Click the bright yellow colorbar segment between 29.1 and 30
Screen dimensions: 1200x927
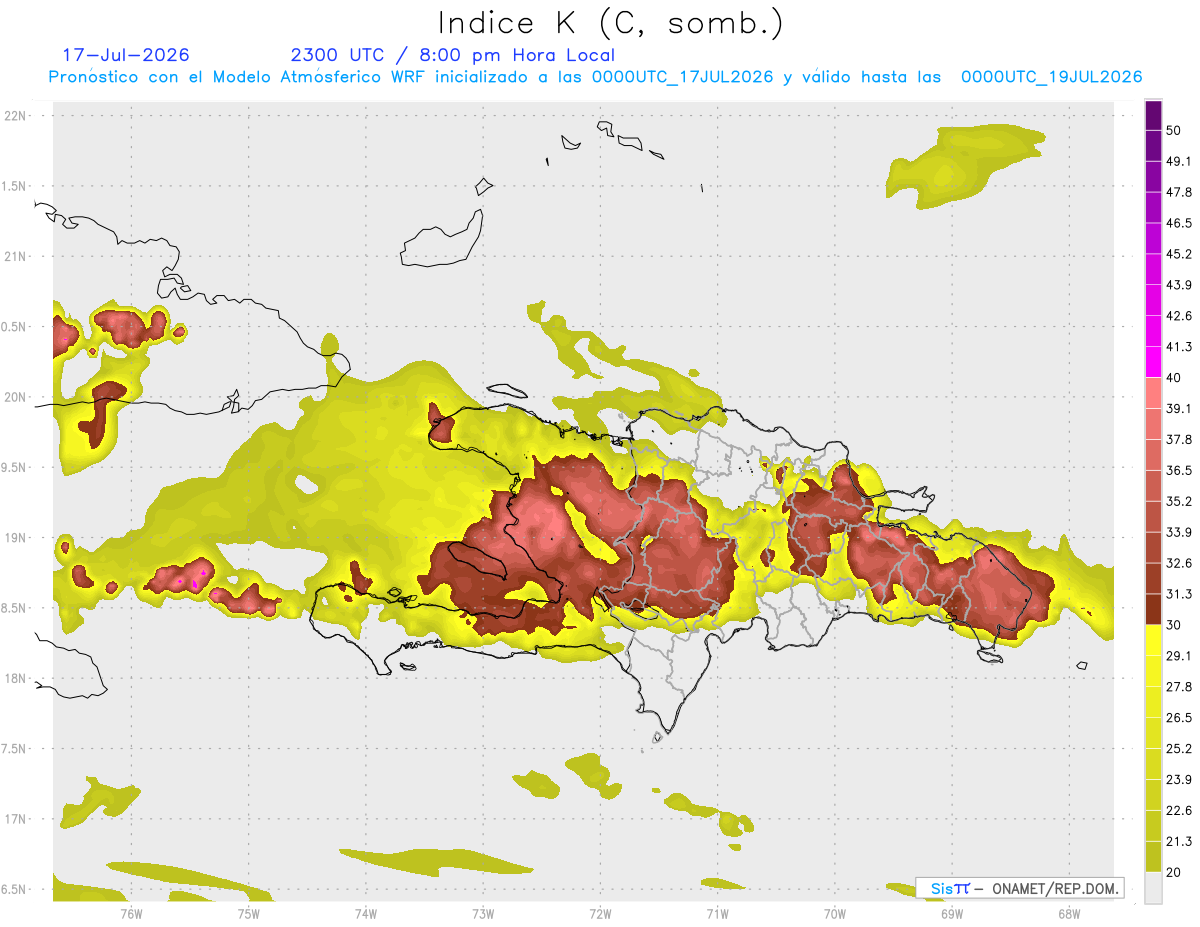tap(1154, 640)
